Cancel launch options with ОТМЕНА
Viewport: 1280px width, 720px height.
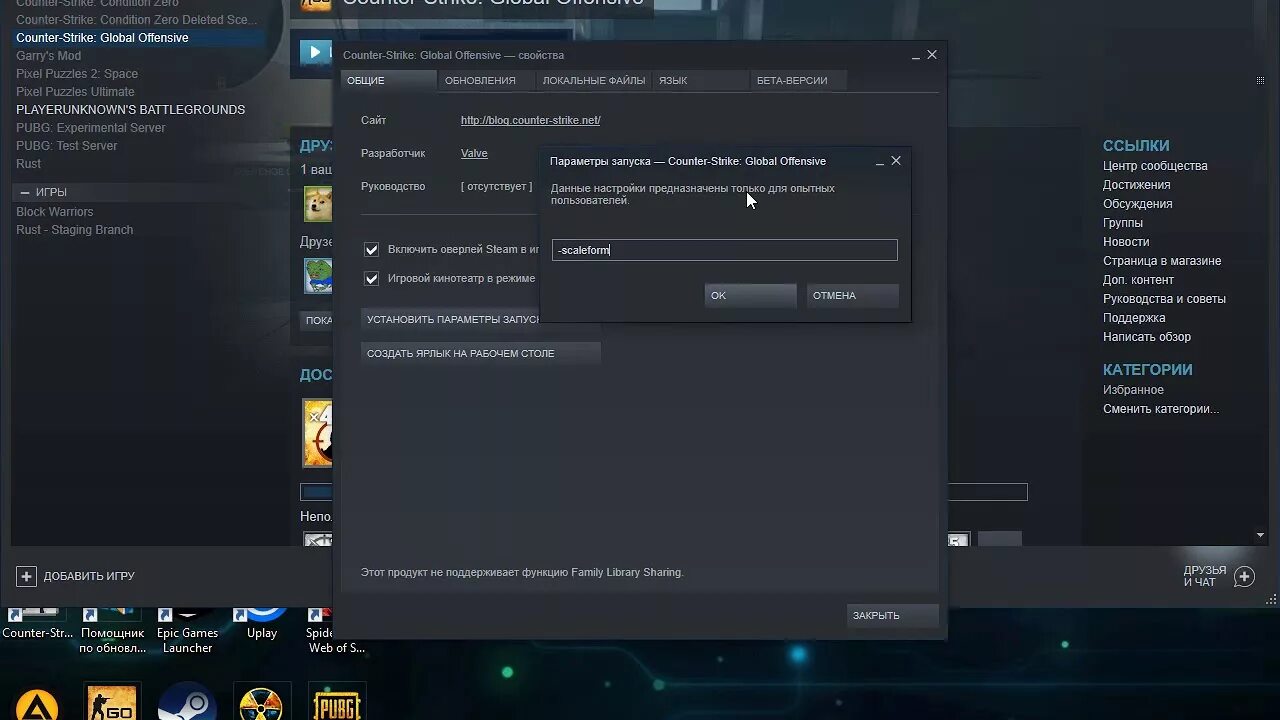(852, 295)
